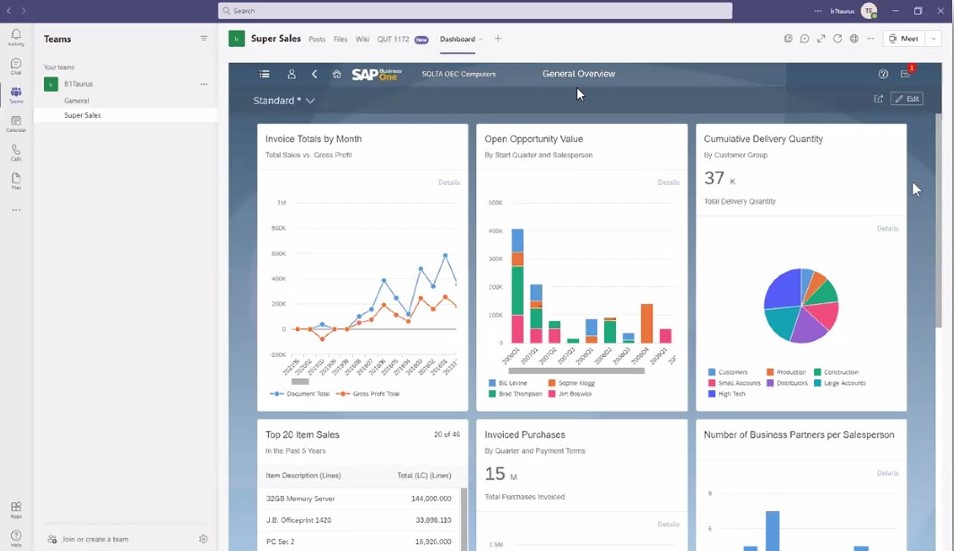Expand the tab with the expand arrows icon
This screenshot has height=551, width=954.
point(821,38)
